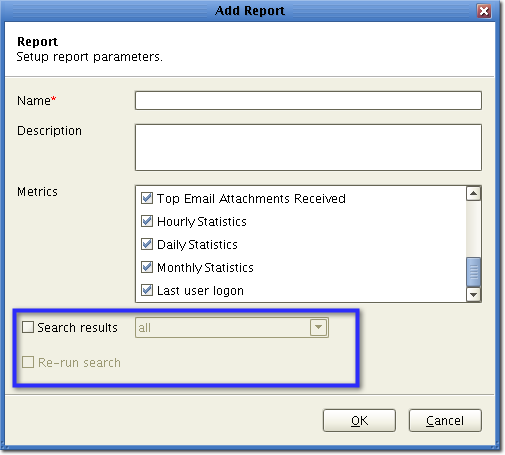Open the Search results 'all' dropdown
505x455 pixels.
232,328
